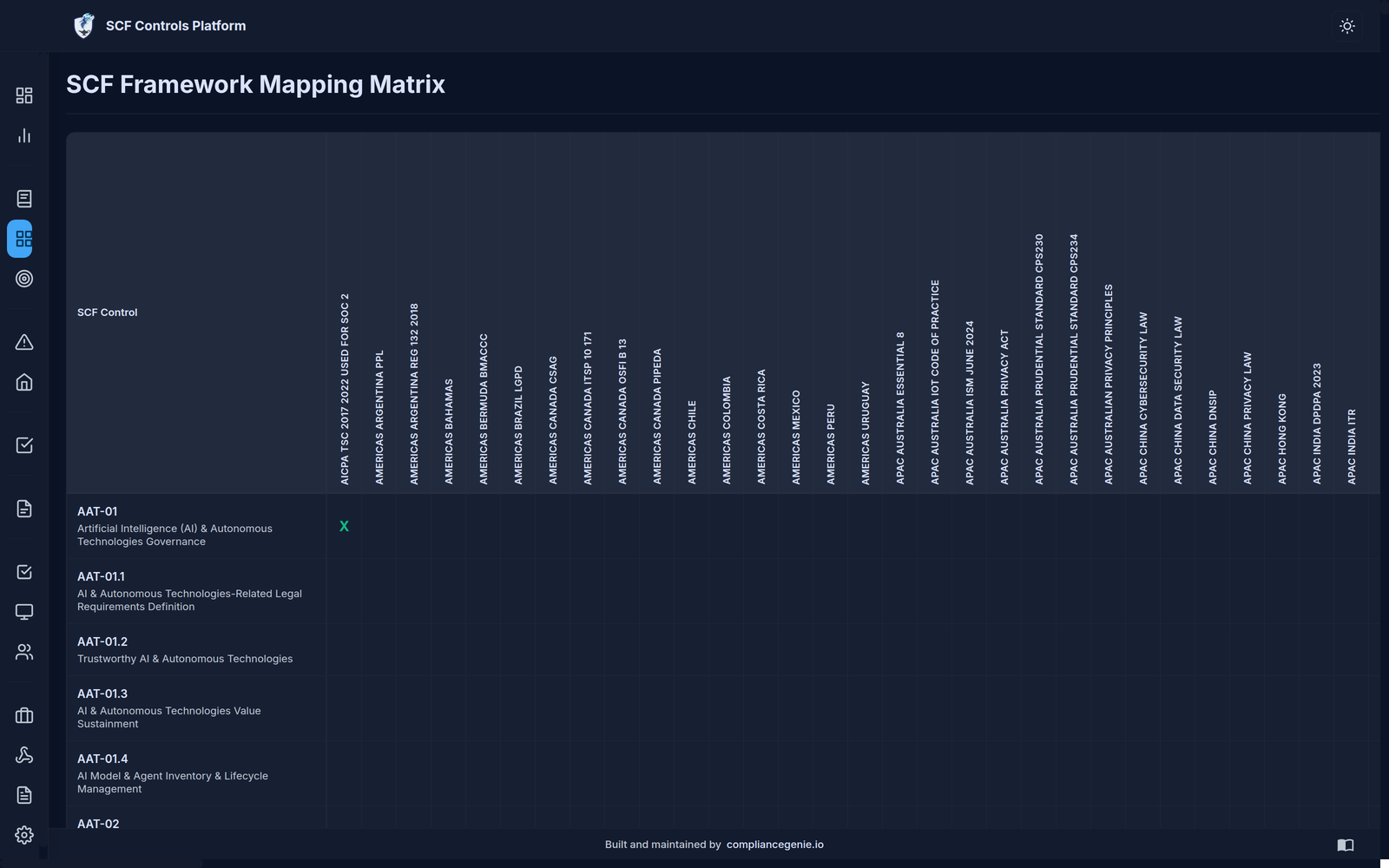Select AAT-01.3 Value Sustainment row

(196, 708)
